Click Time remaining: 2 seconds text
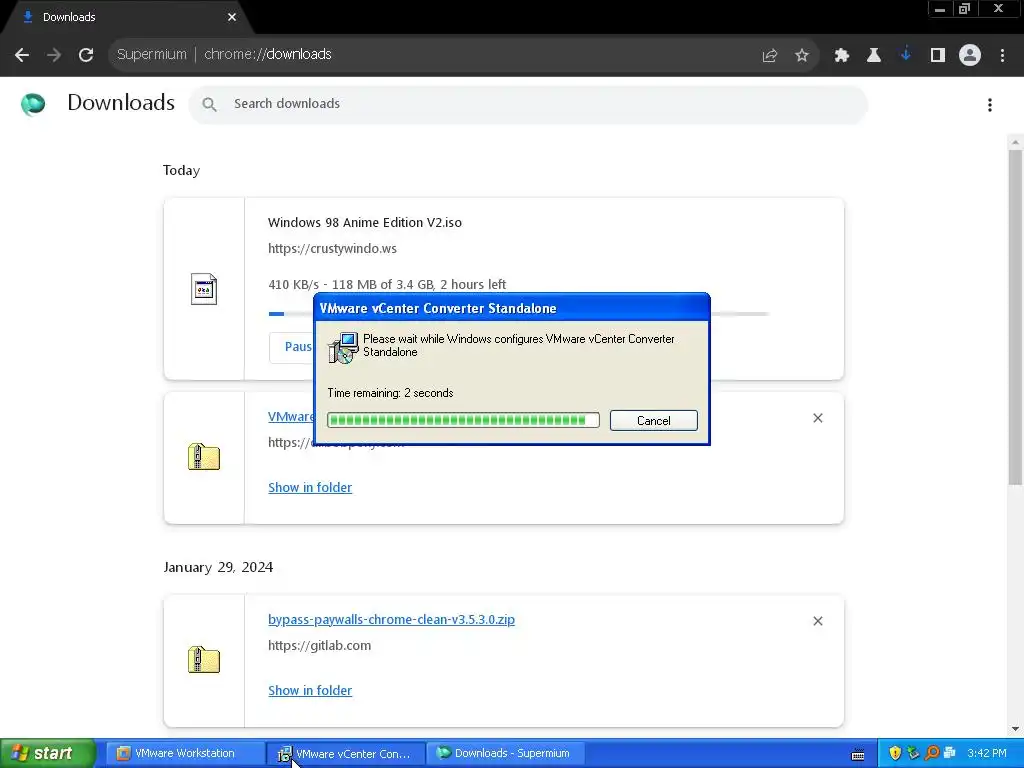 (390, 392)
